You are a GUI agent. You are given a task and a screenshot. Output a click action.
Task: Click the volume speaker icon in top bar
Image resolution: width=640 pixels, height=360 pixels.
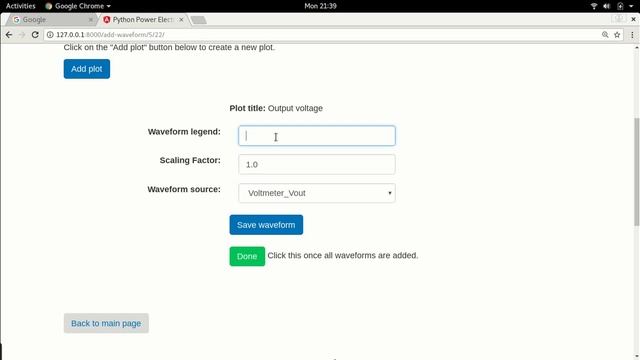(x=607, y=6)
